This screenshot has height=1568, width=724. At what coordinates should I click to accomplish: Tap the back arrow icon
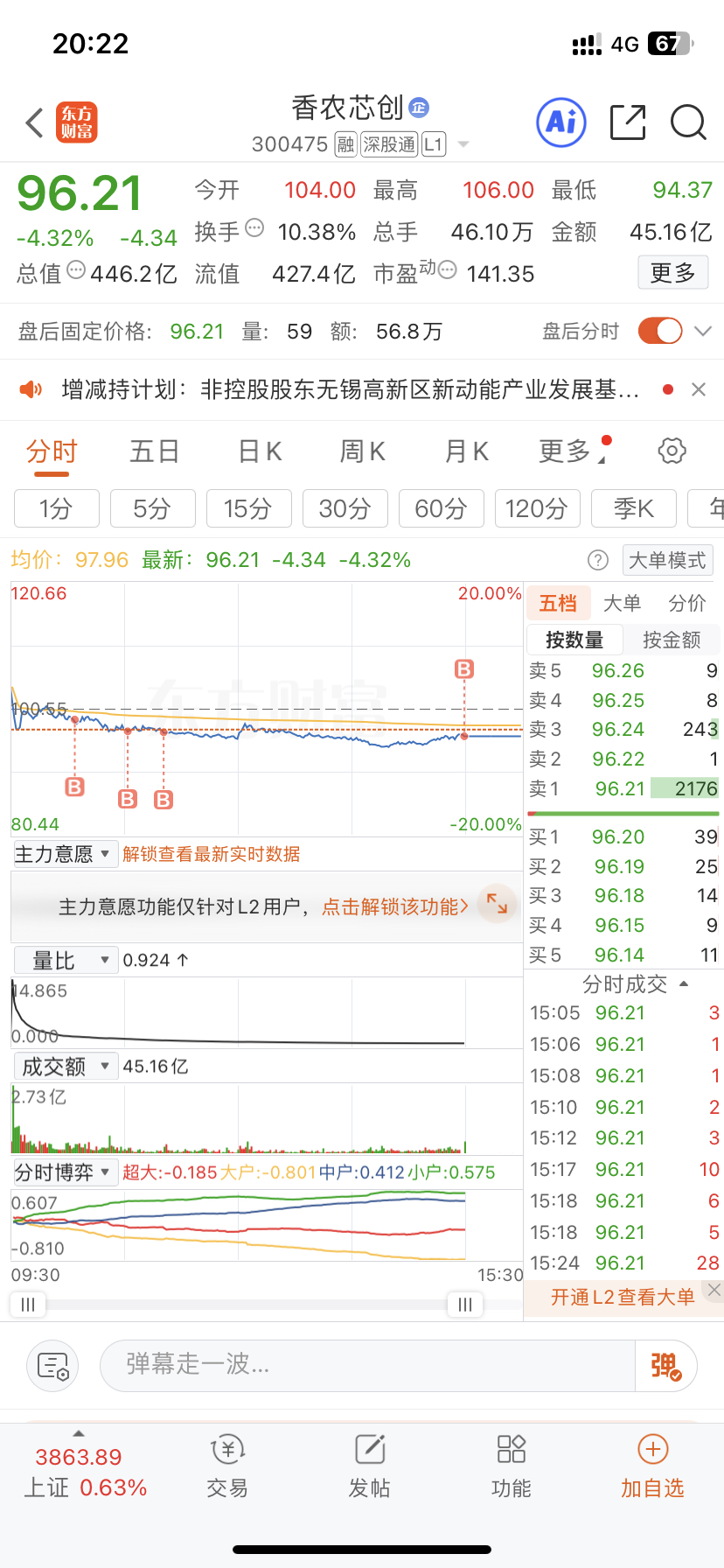(35, 123)
